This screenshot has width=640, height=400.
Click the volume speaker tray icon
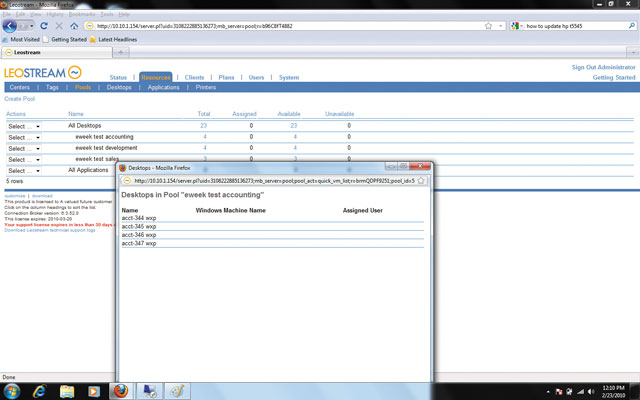591,392
